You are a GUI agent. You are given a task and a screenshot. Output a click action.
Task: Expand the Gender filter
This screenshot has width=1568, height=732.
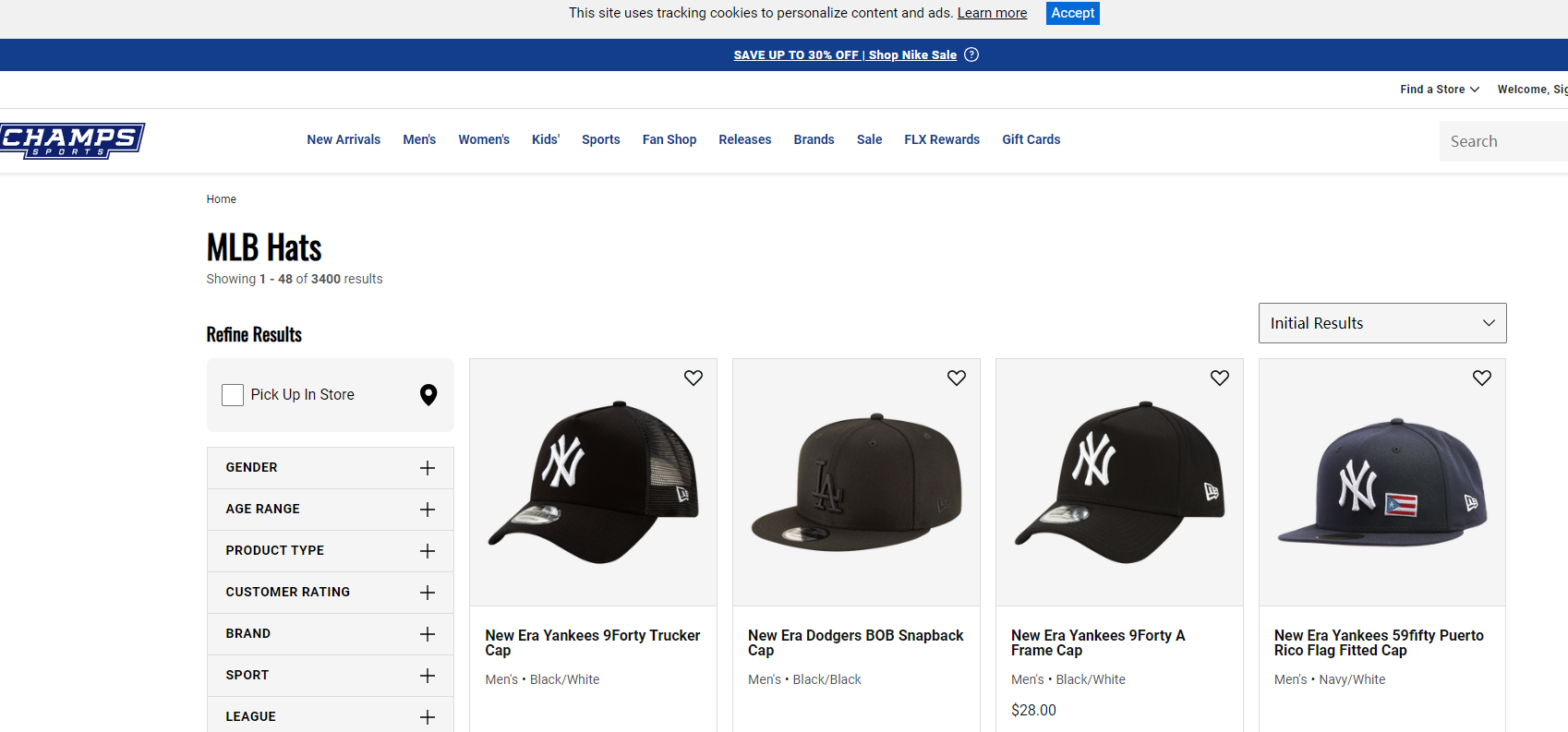(331, 468)
